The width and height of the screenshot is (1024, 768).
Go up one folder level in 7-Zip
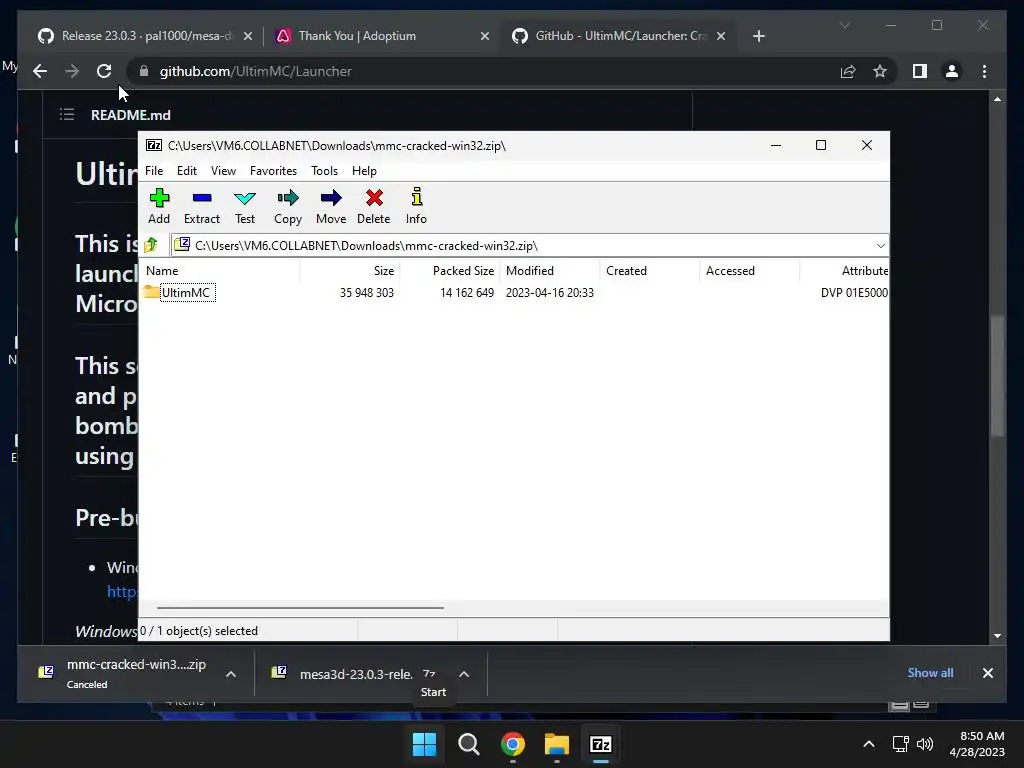tap(152, 245)
